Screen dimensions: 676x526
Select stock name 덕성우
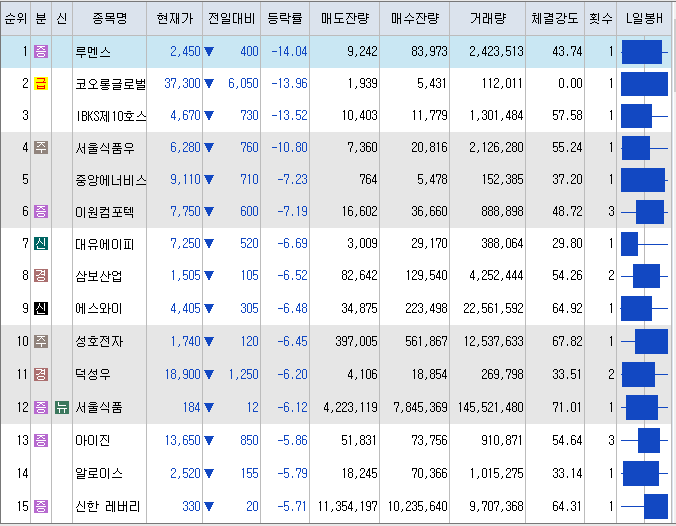[93, 374]
